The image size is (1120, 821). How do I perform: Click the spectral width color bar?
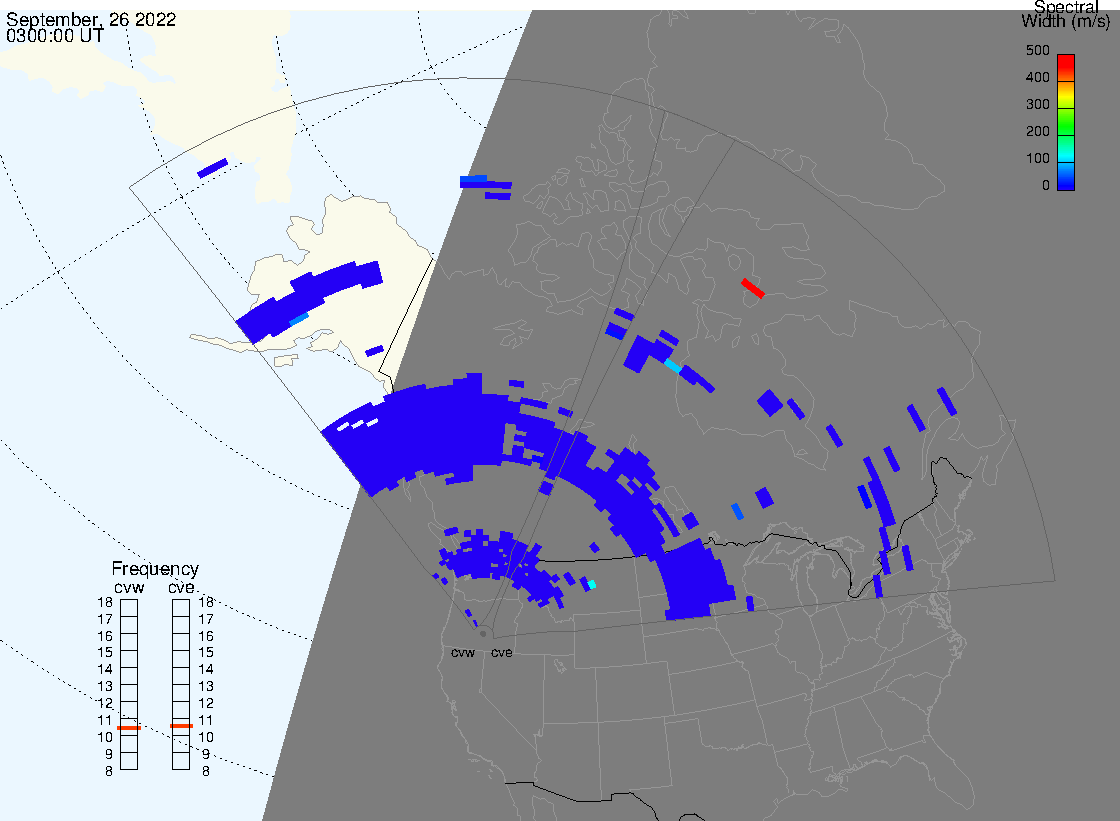1066,122
